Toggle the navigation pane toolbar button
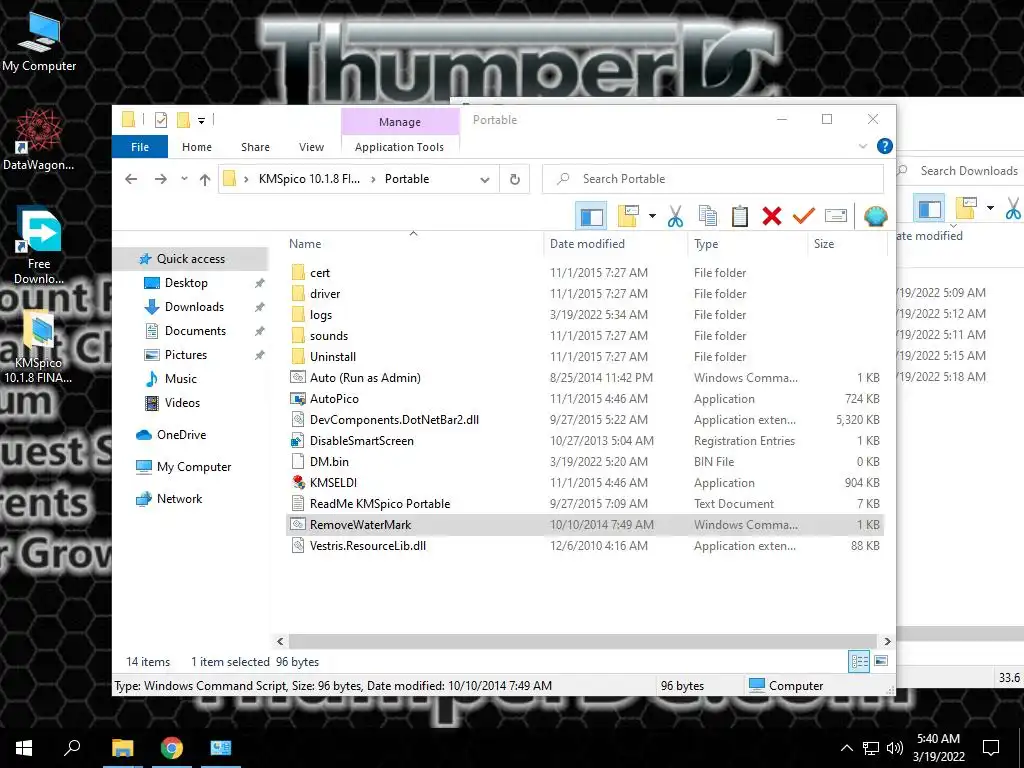The image size is (1024, 768). [592, 216]
